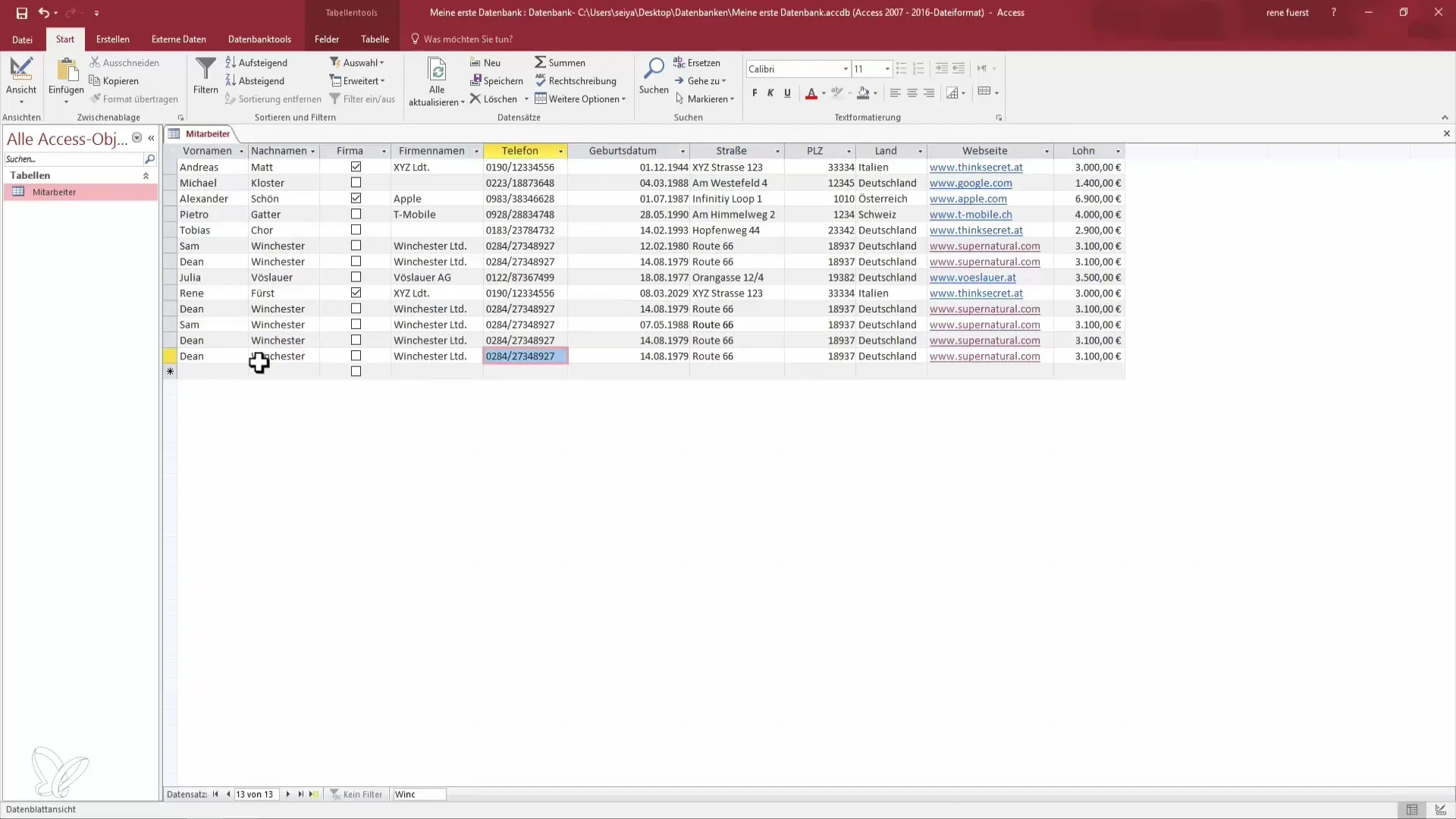
Task: Open the Lohn column filter arrow
Action: pos(1118,151)
